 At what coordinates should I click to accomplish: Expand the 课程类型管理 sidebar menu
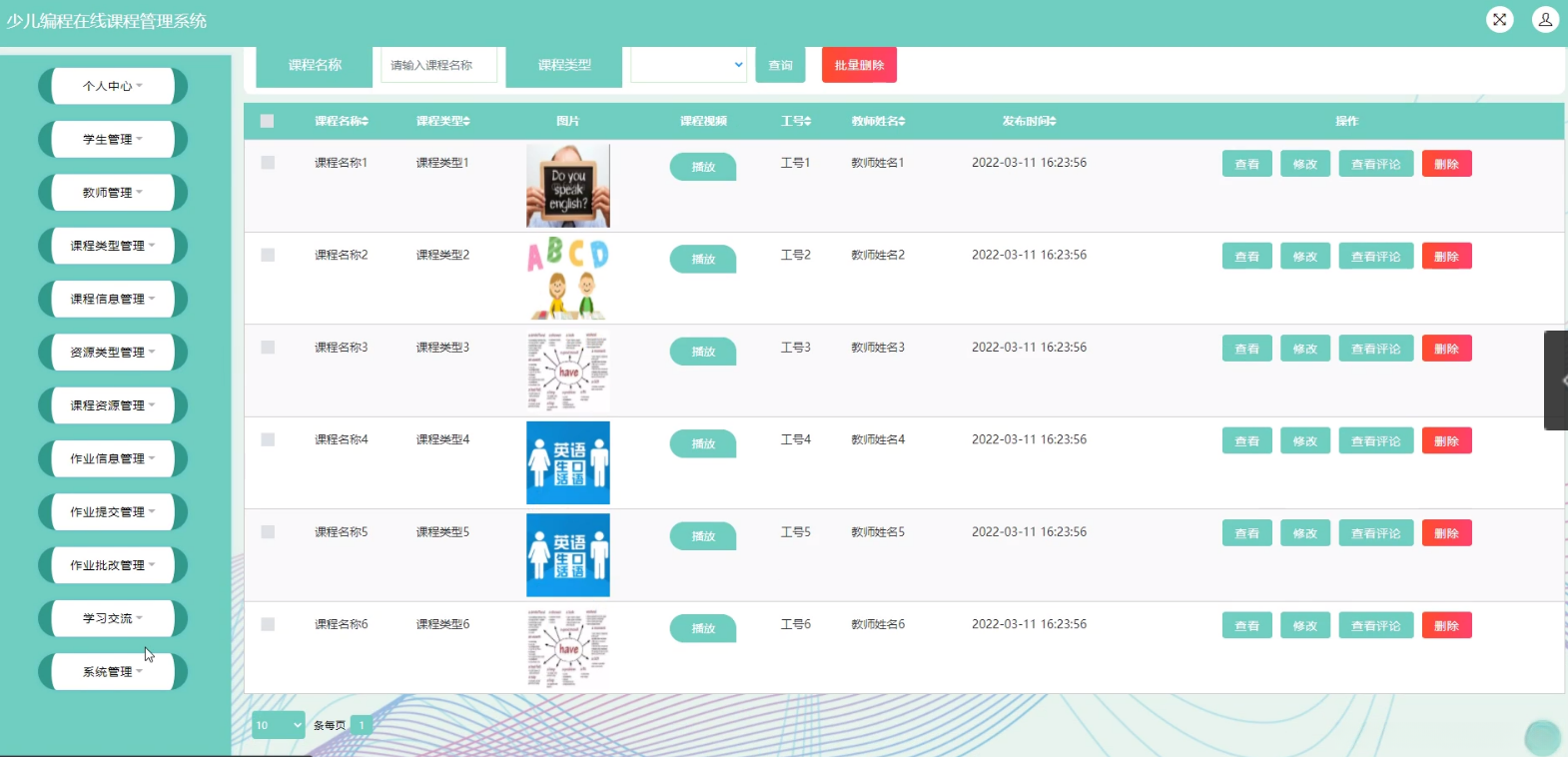click(113, 246)
